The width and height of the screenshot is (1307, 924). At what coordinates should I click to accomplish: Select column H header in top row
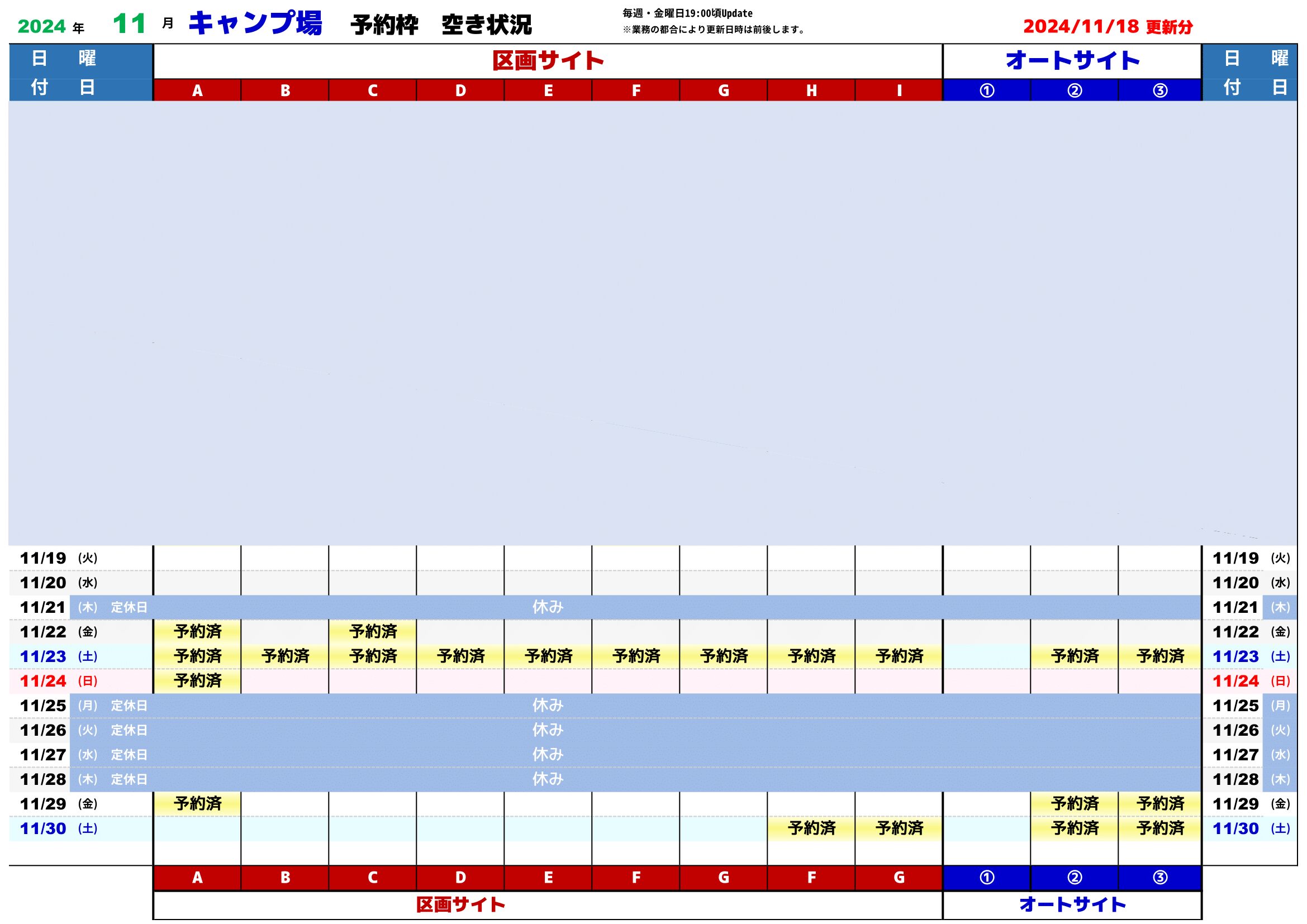tap(811, 91)
